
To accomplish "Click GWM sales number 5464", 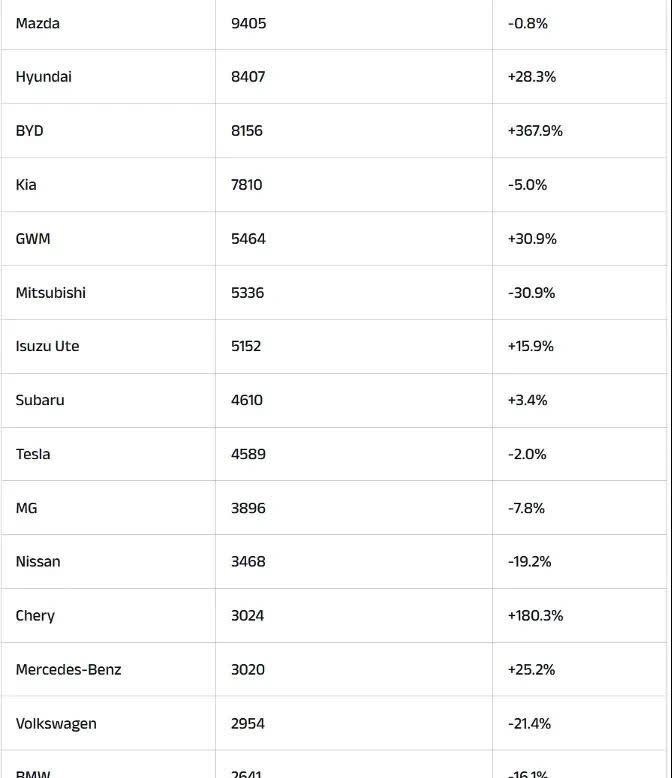I will [248, 239].
